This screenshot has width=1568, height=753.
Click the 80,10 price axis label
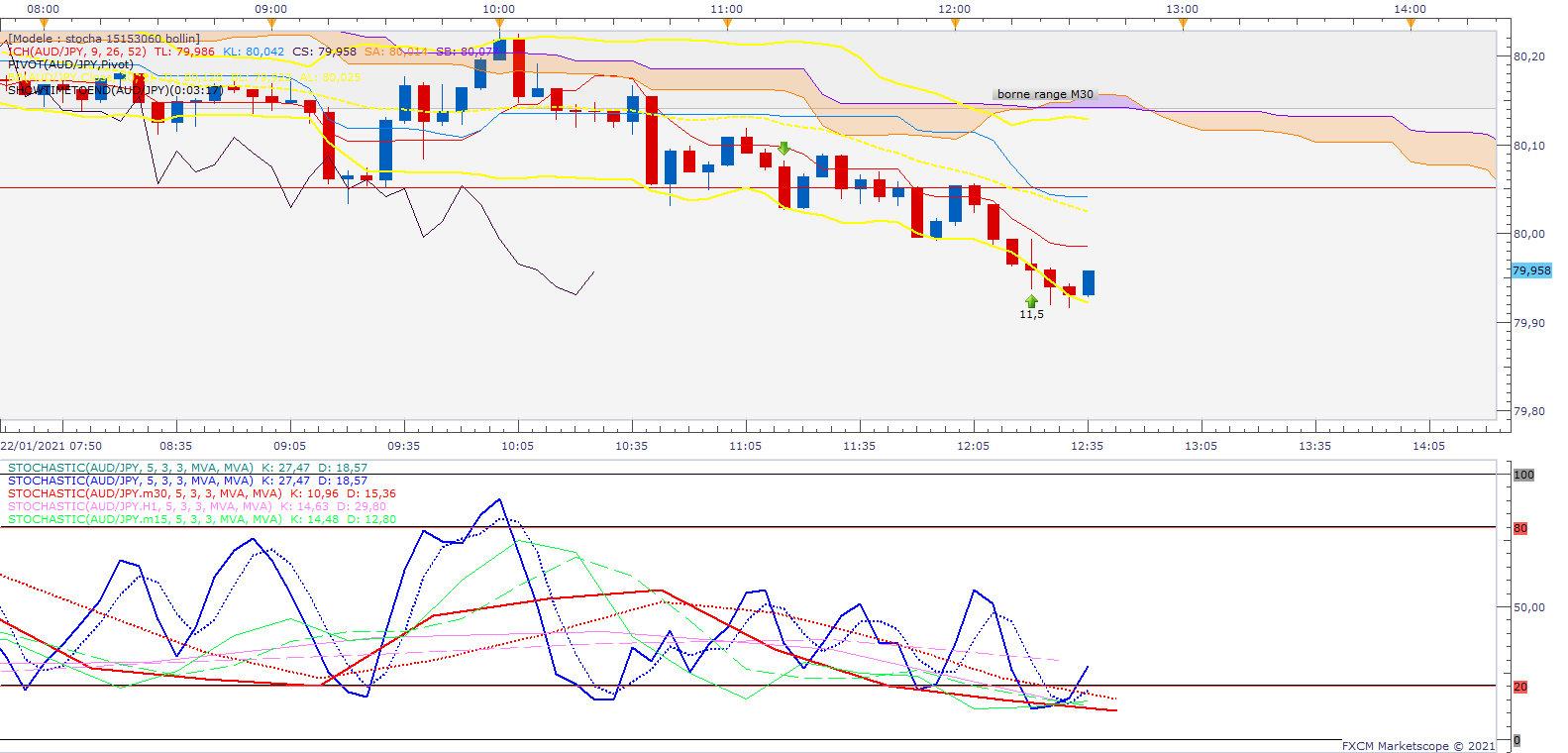[1529, 146]
